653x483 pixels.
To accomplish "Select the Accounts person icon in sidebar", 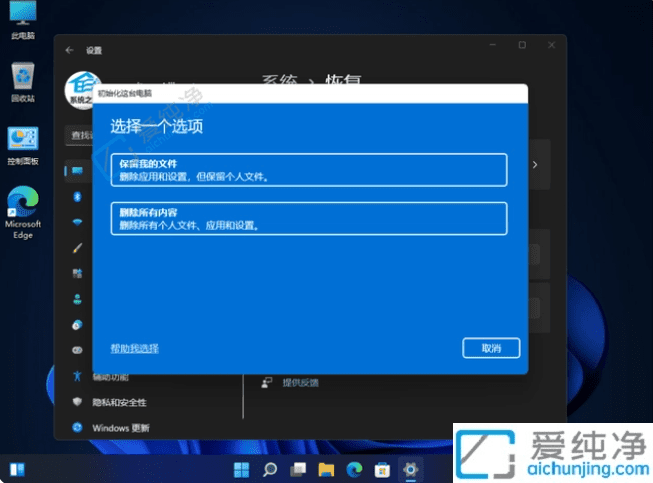I will [x=77, y=299].
